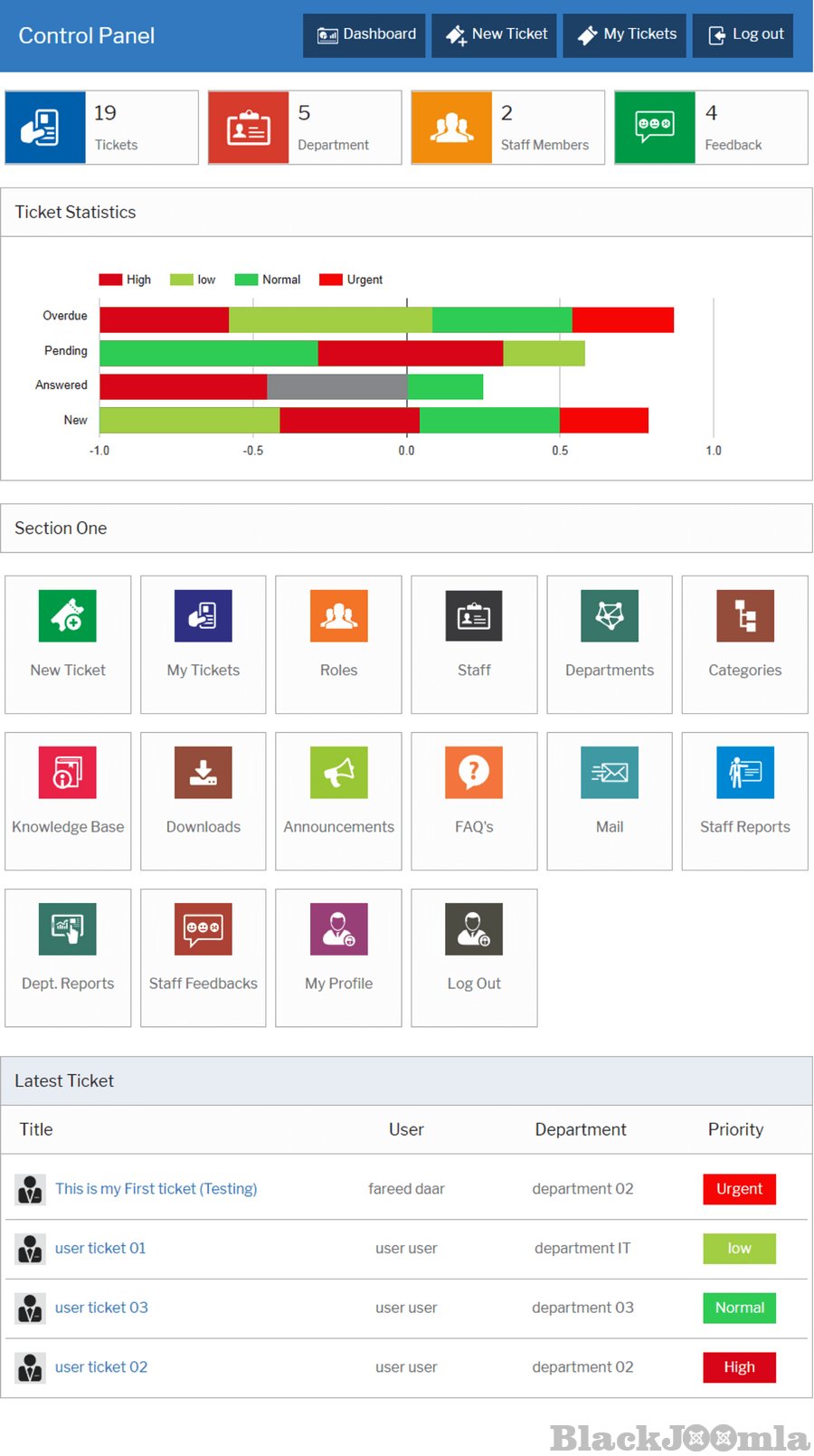
Task: Click the FAQ's question mark icon
Action: [474, 773]
